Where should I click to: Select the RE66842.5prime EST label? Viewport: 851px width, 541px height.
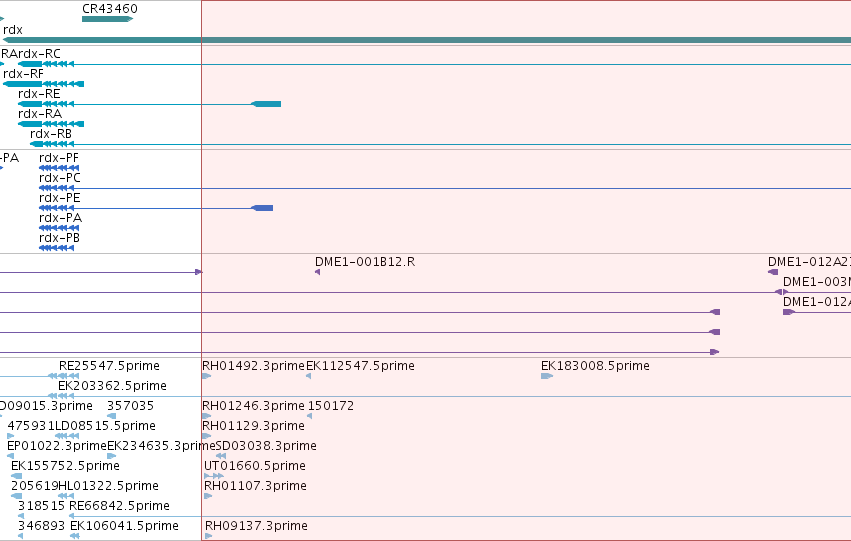(x=119, y=506)
